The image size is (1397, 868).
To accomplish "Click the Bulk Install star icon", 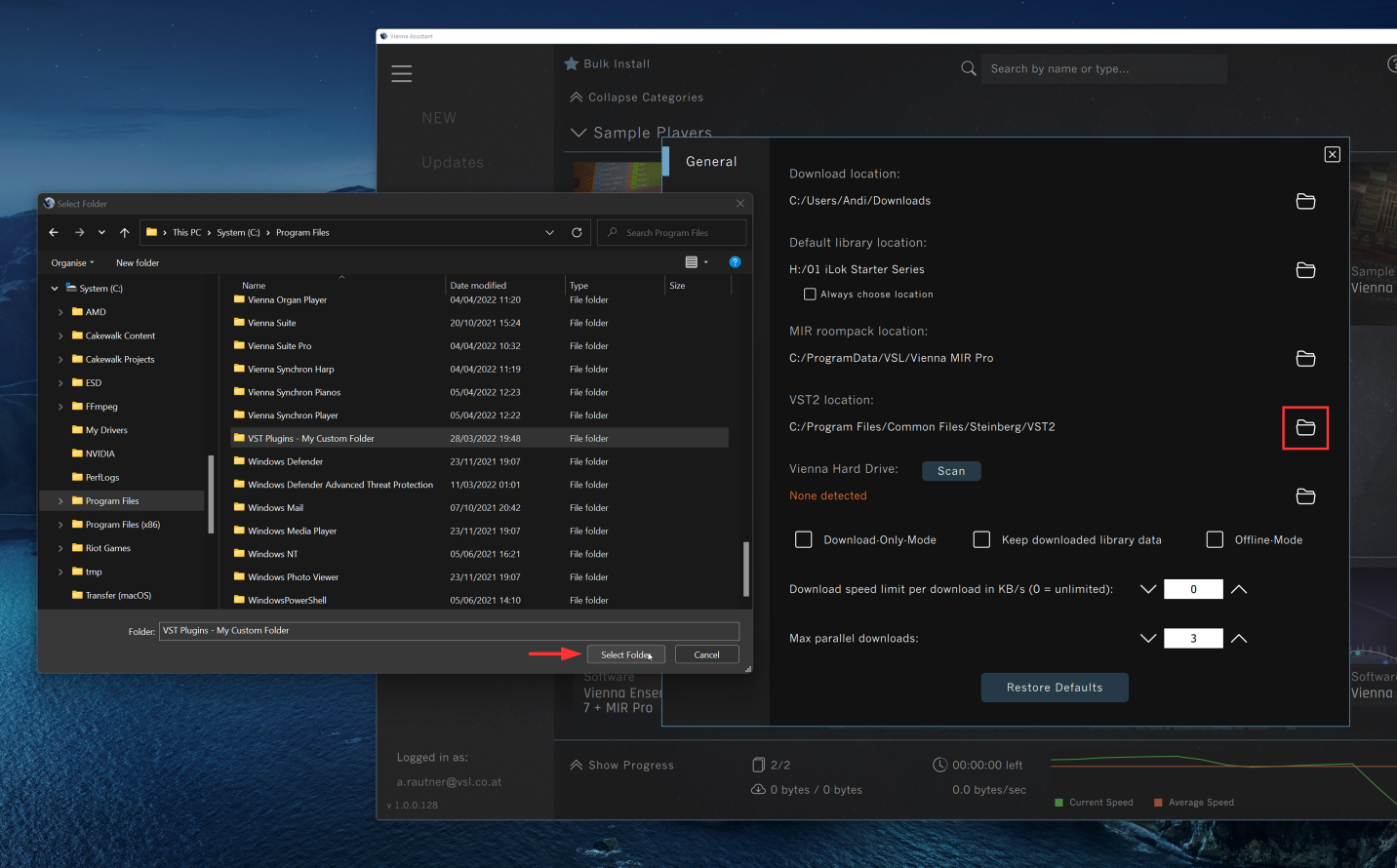I will point(572,63).
